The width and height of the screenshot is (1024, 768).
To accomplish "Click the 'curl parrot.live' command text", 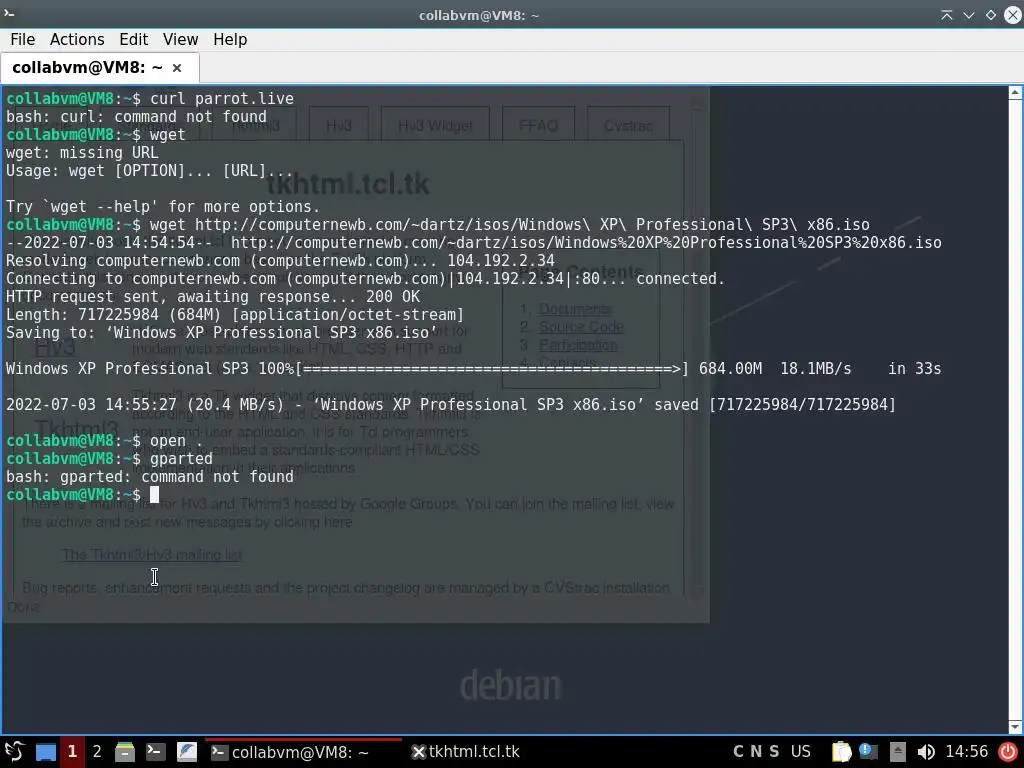I will (x=222, y=99).
